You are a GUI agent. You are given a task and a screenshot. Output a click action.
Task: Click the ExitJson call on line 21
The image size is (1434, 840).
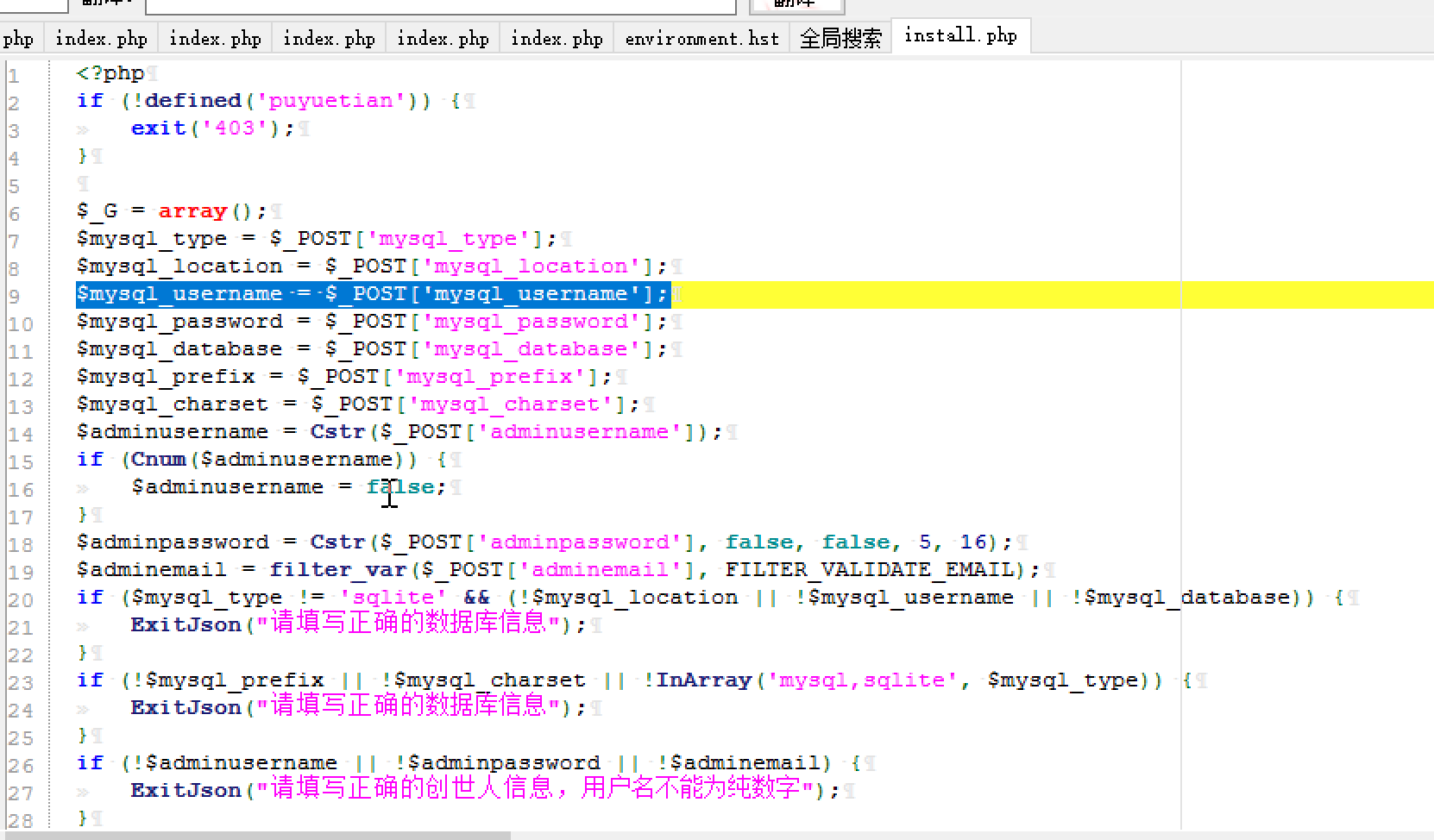click(358, 624)
